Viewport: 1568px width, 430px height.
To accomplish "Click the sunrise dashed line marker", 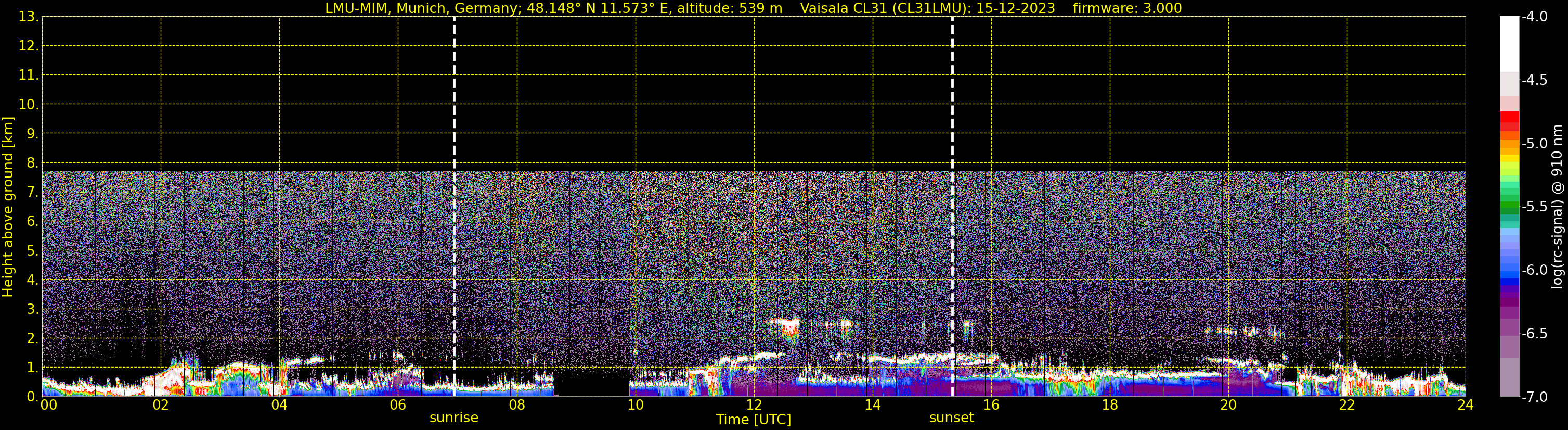I will [454, 207].
